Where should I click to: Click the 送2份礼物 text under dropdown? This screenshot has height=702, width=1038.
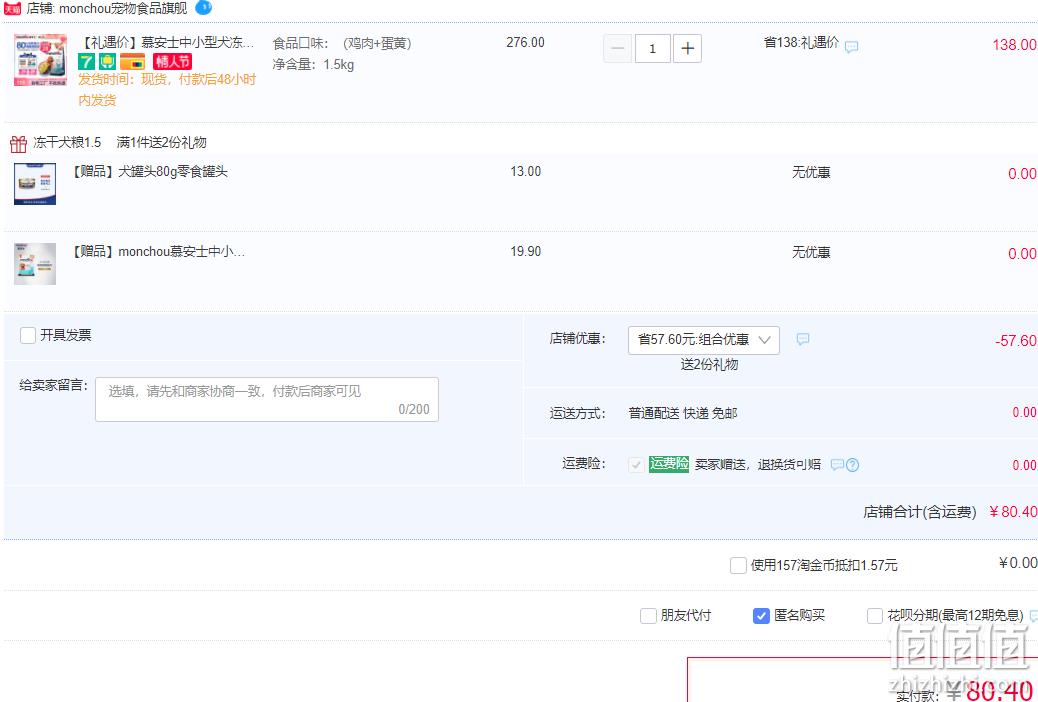tap(709, 365)
